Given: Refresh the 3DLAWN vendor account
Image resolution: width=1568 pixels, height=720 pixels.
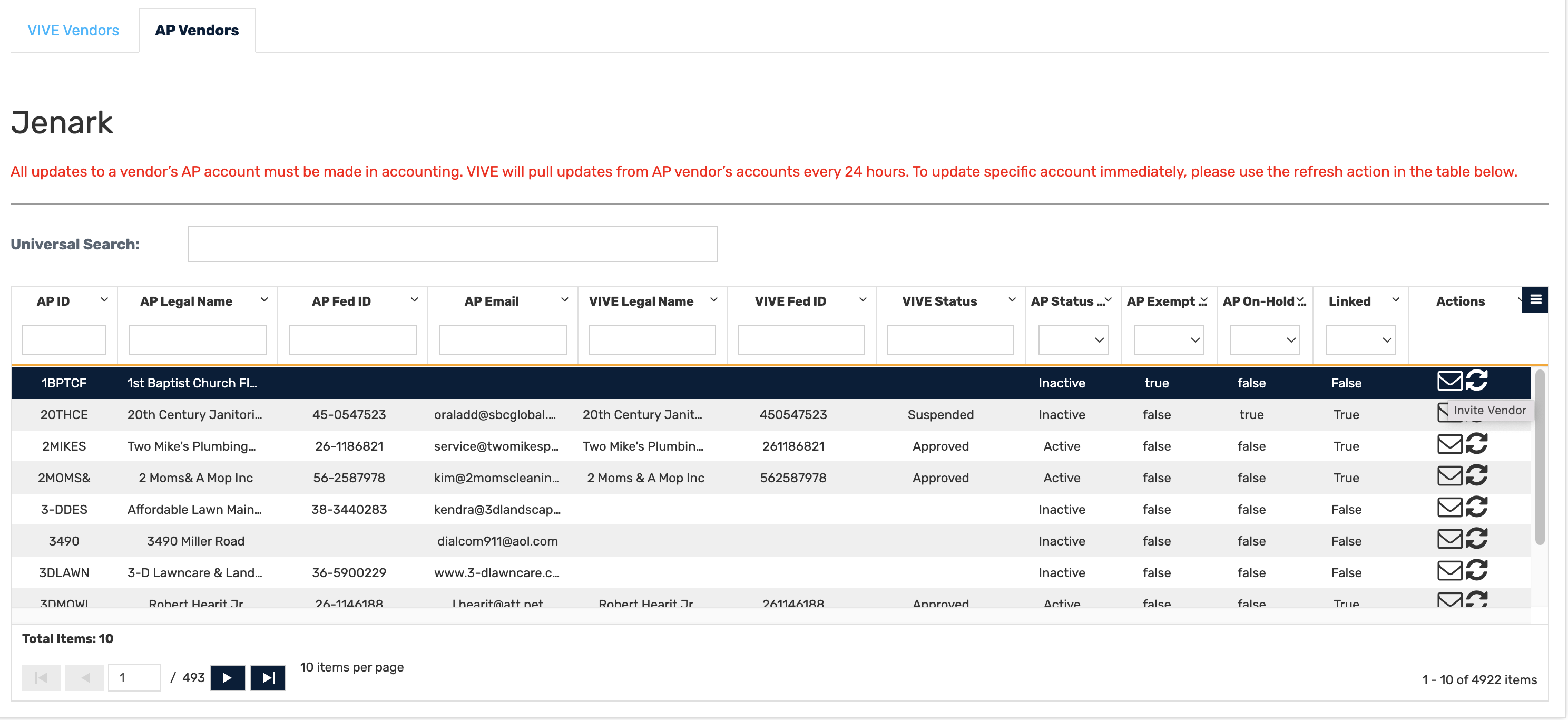Looking at the screenshot, I should (1476, 571).
